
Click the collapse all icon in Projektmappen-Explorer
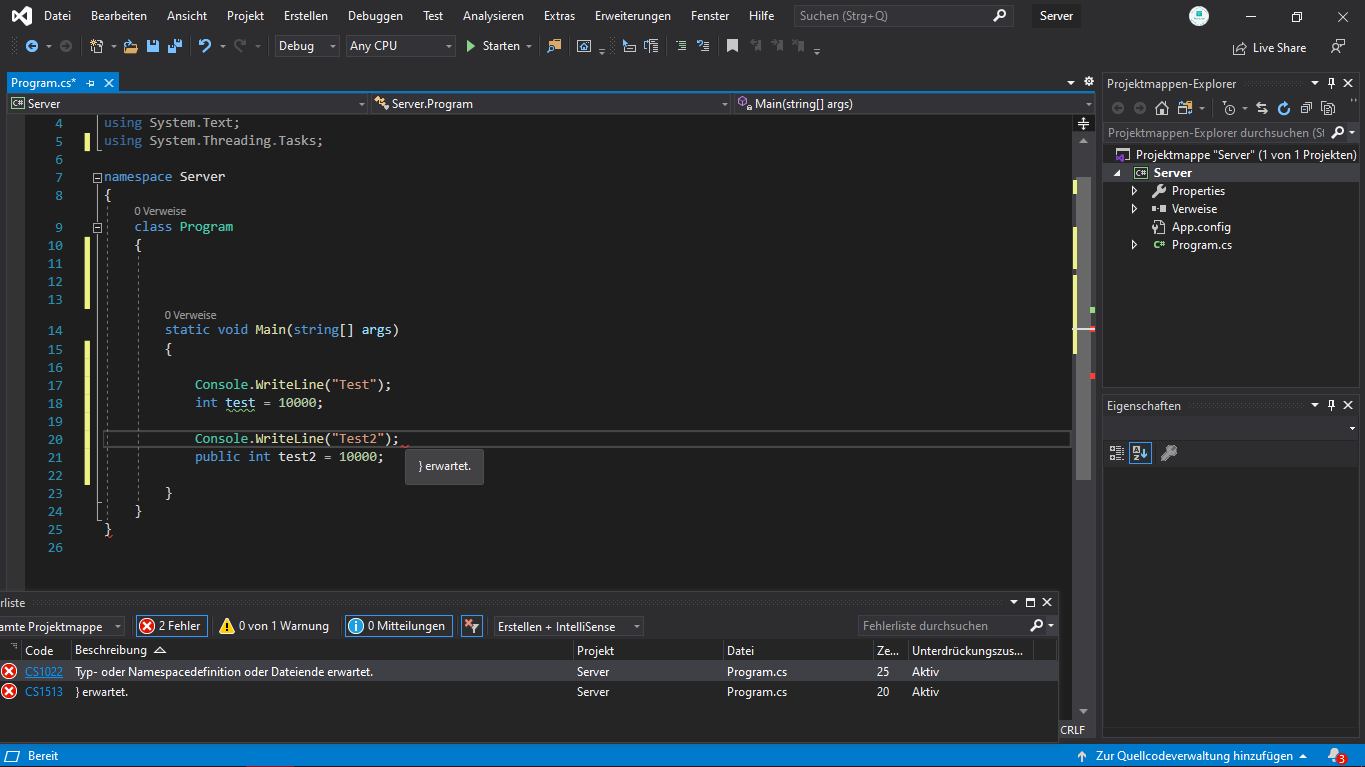point(1306,108)
